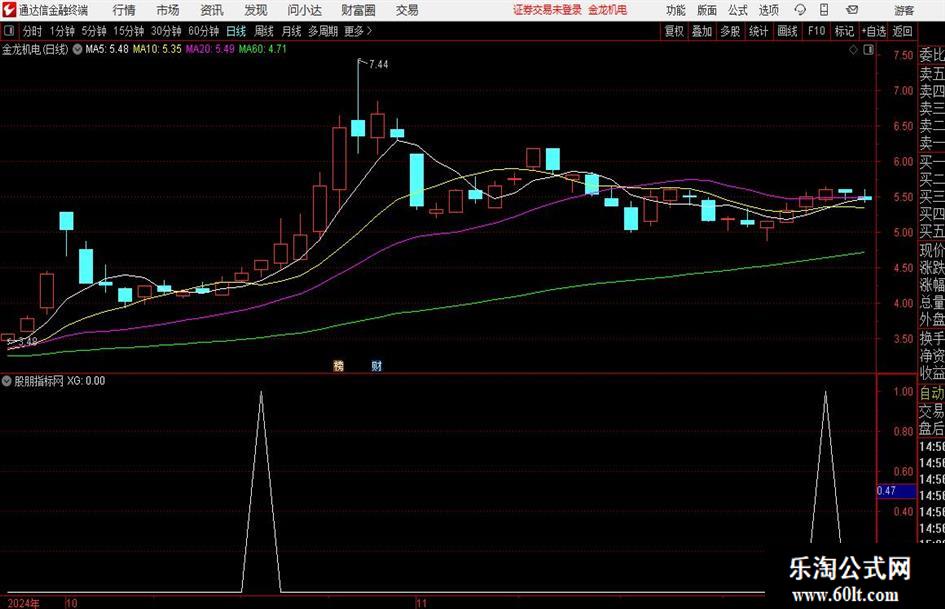Open settings icon beside 股朋指标网 indicator
This screenshot has height=609, width=945.
pyautogui.click(x=7, y=381)
